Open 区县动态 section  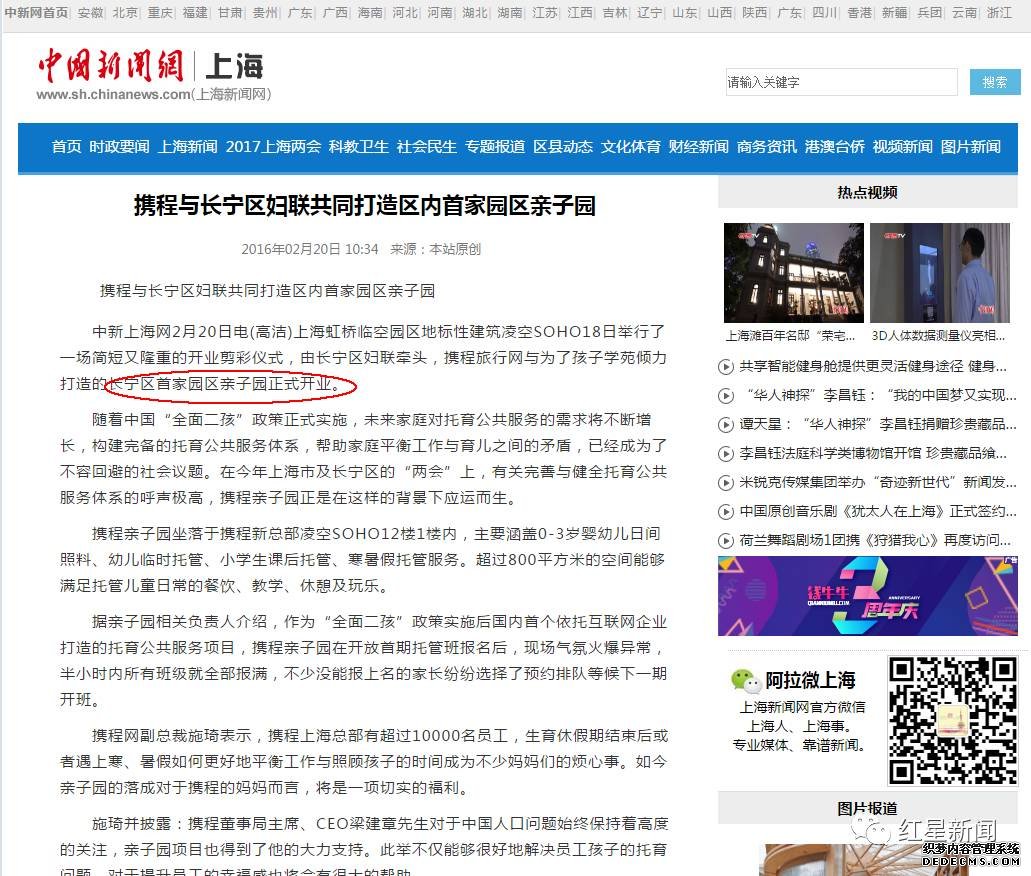563,147
